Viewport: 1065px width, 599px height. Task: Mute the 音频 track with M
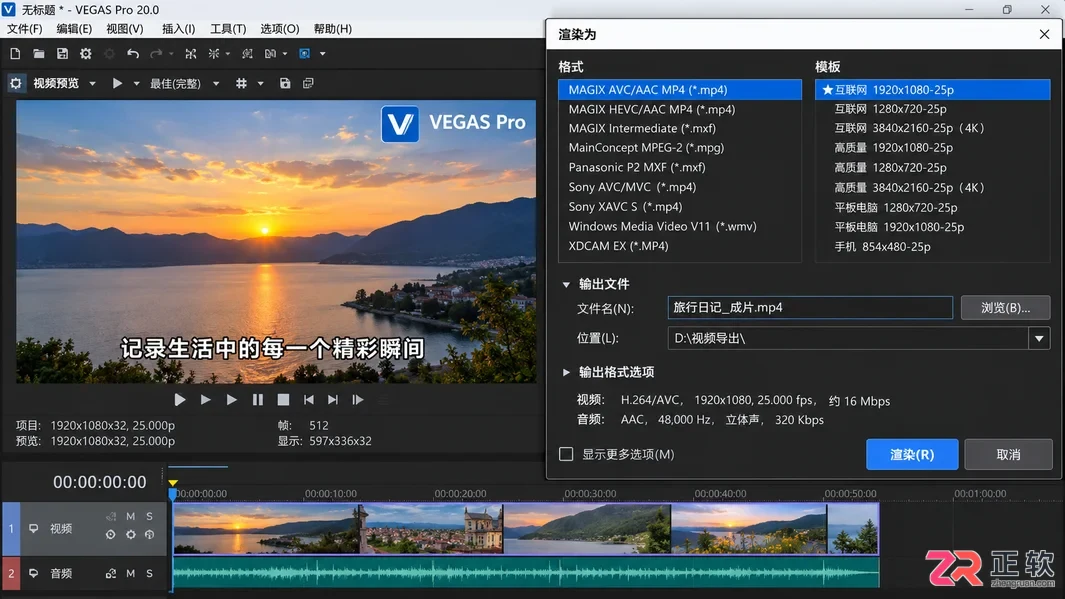point(130,574)
